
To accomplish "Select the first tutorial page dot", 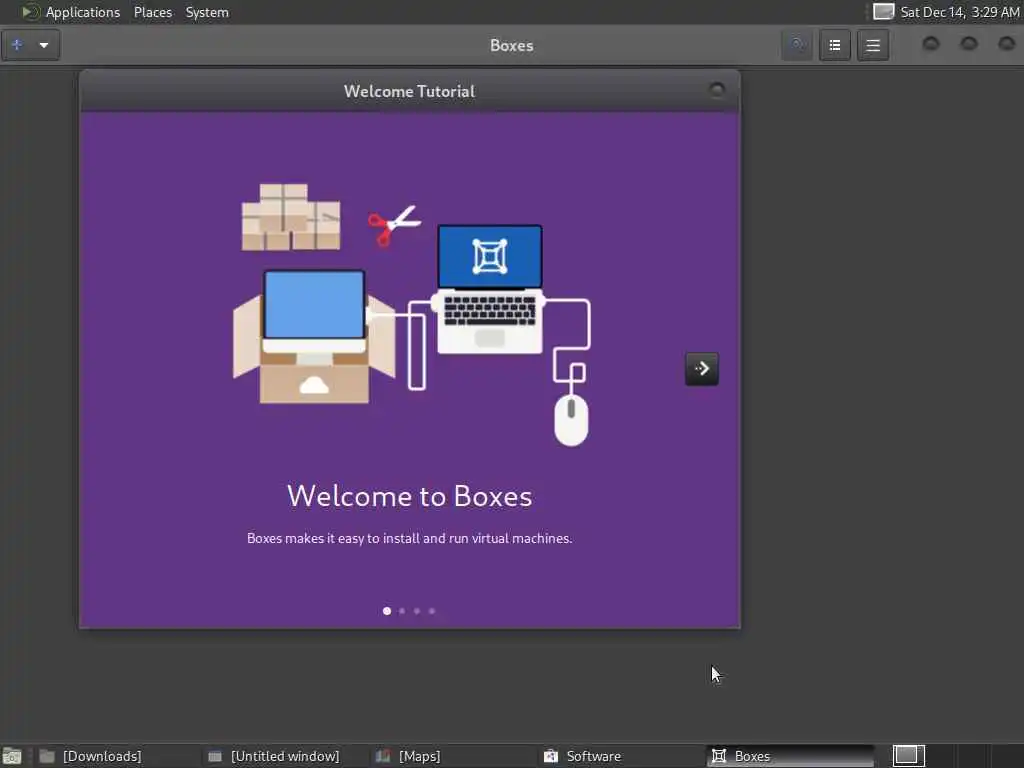I will (387, 611).
